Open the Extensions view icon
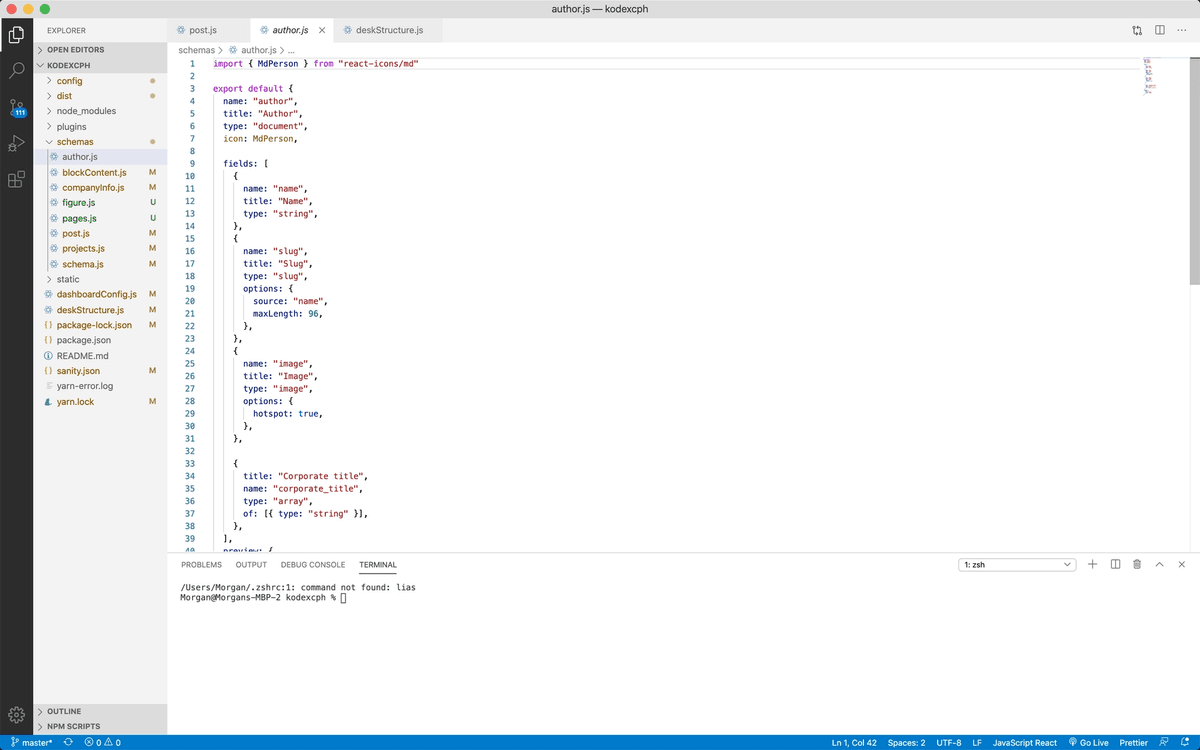This screenshot has height=750, width=1200. click(16, 181)
